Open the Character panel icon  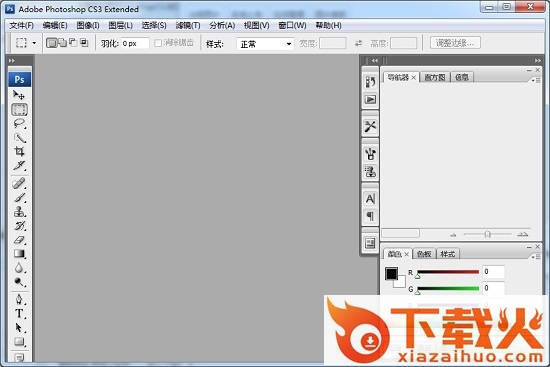pyautogui.click(x=370, y=199)
